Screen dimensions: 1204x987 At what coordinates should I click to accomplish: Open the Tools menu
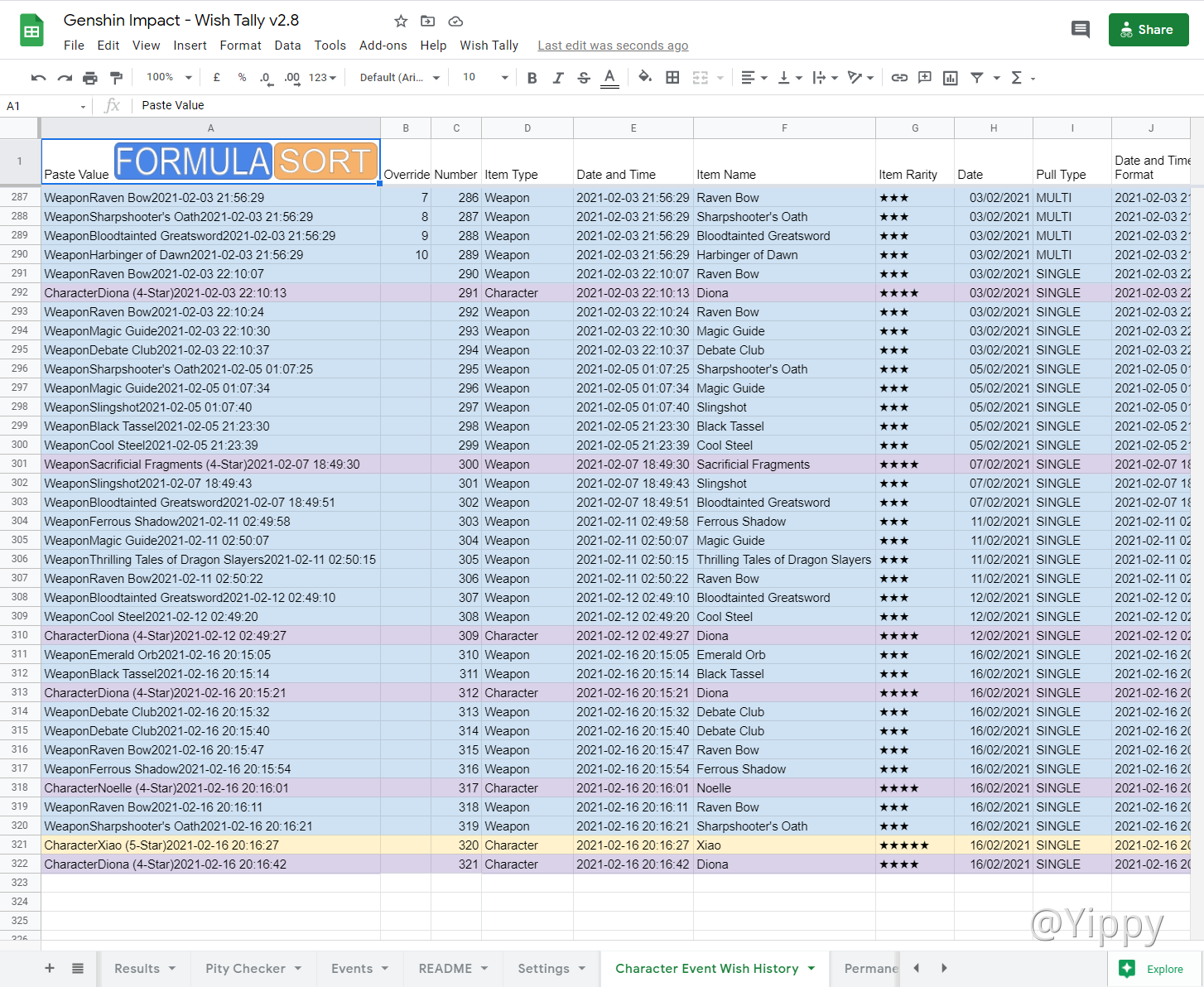330,46
